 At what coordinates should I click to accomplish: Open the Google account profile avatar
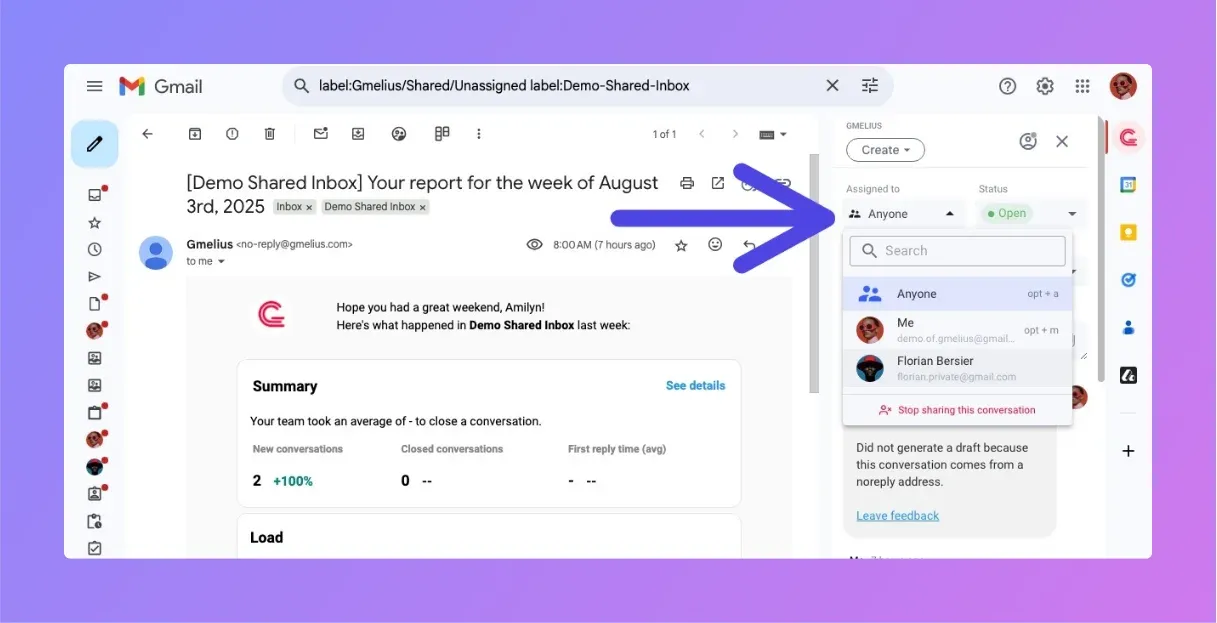(x=1123, y=86)
